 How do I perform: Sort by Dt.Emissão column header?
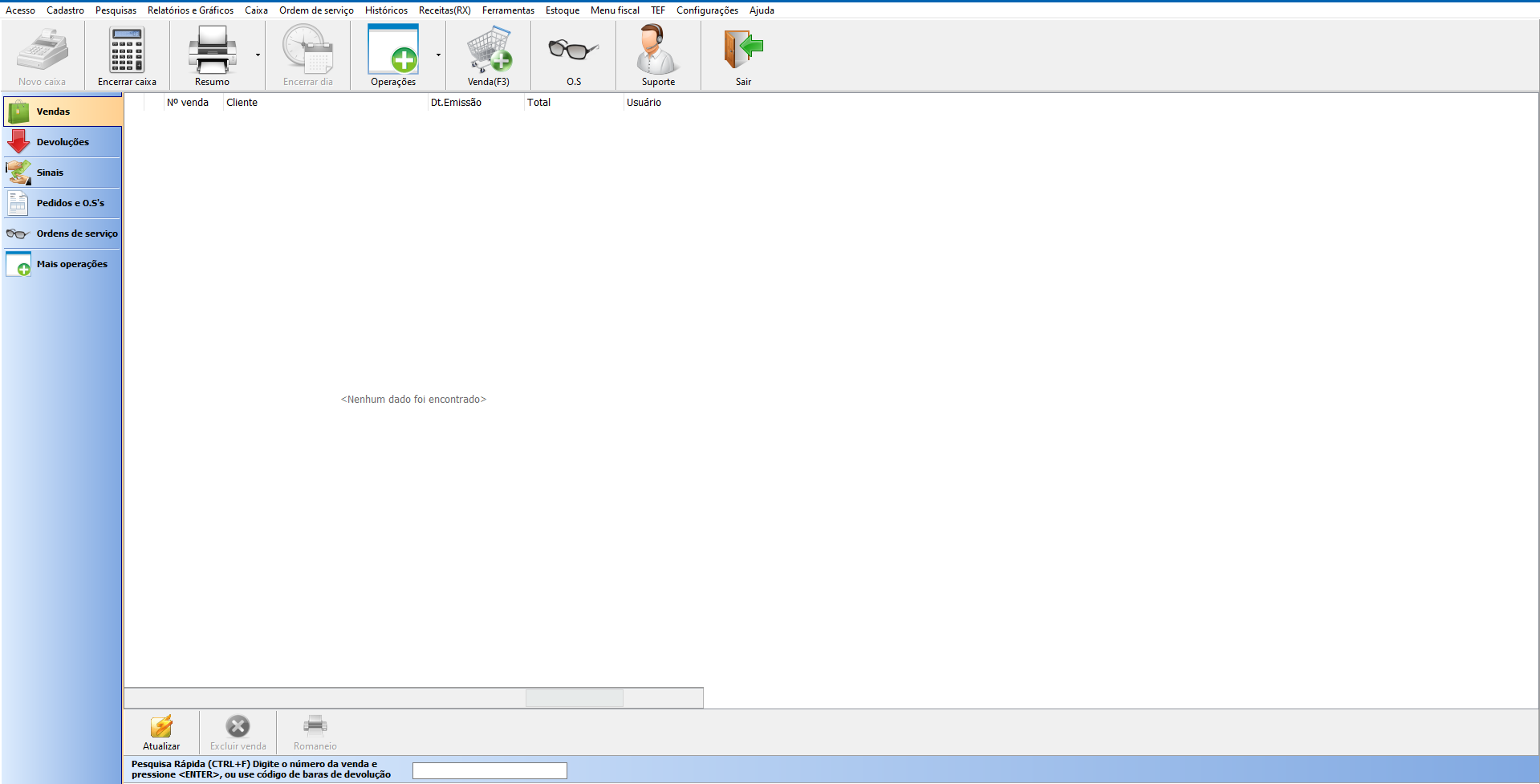476,103
